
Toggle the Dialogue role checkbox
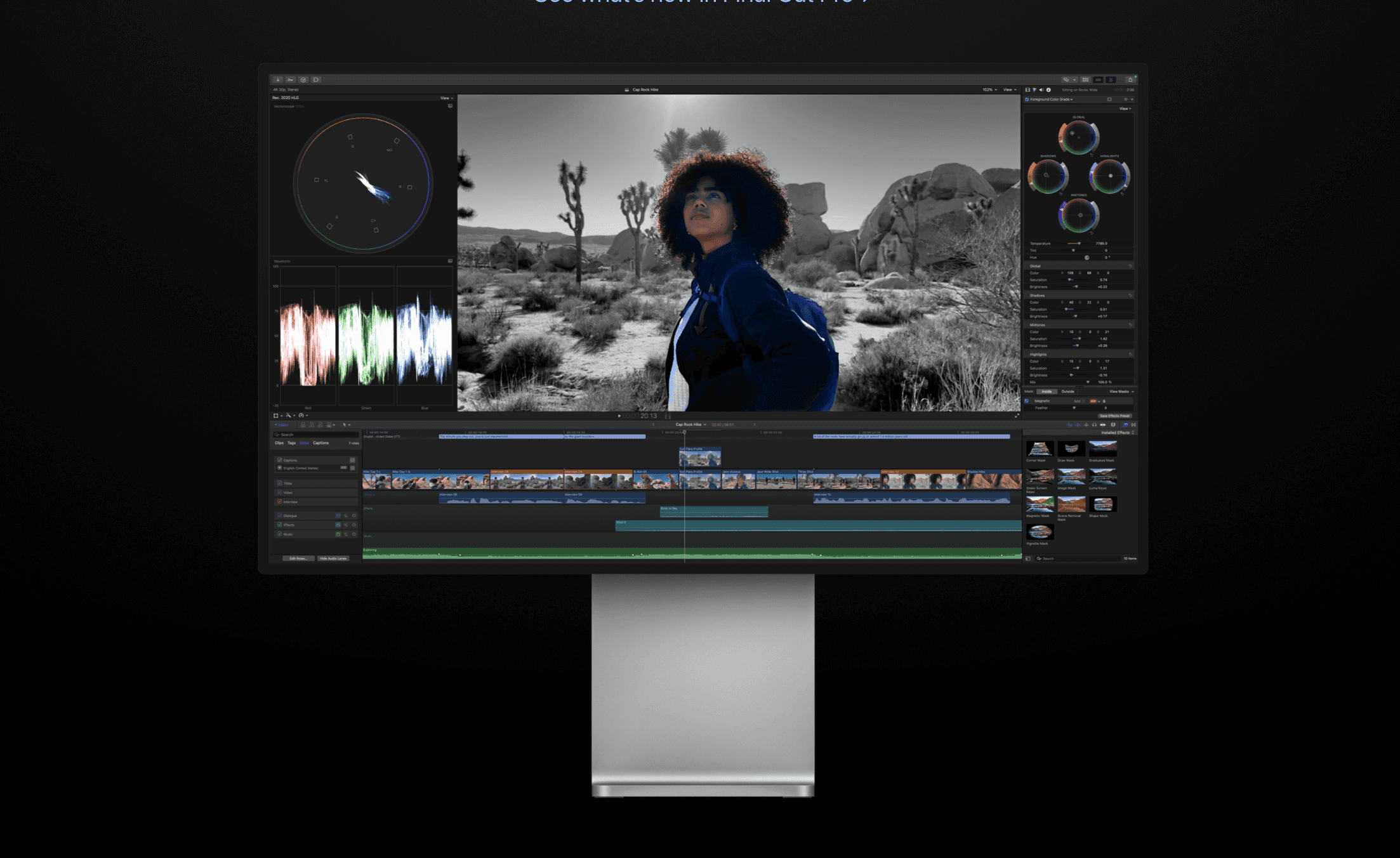(280, 515)
